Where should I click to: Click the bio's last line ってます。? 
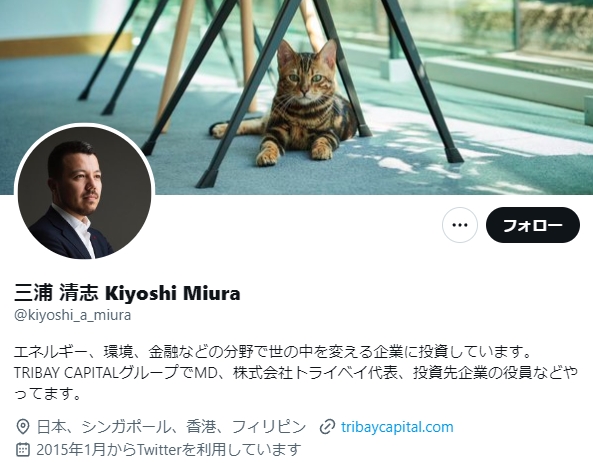point(48,394)
